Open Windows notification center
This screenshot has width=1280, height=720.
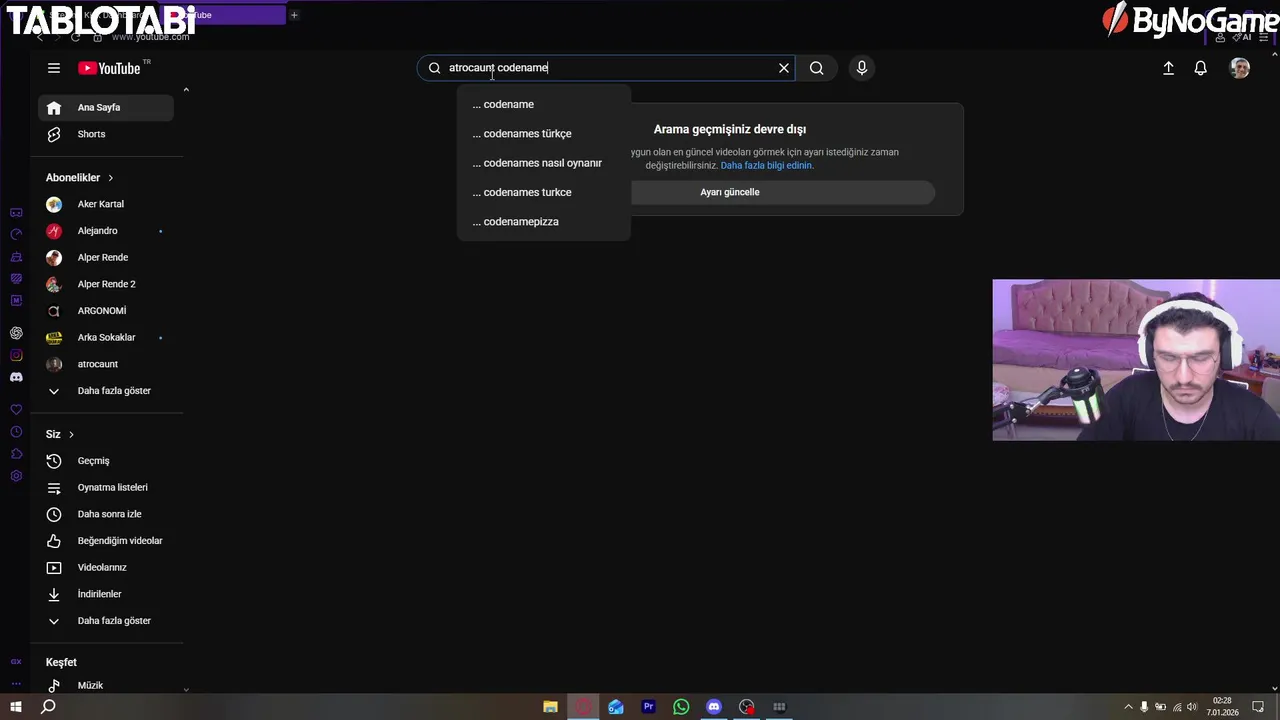(x=1258, y=707)
